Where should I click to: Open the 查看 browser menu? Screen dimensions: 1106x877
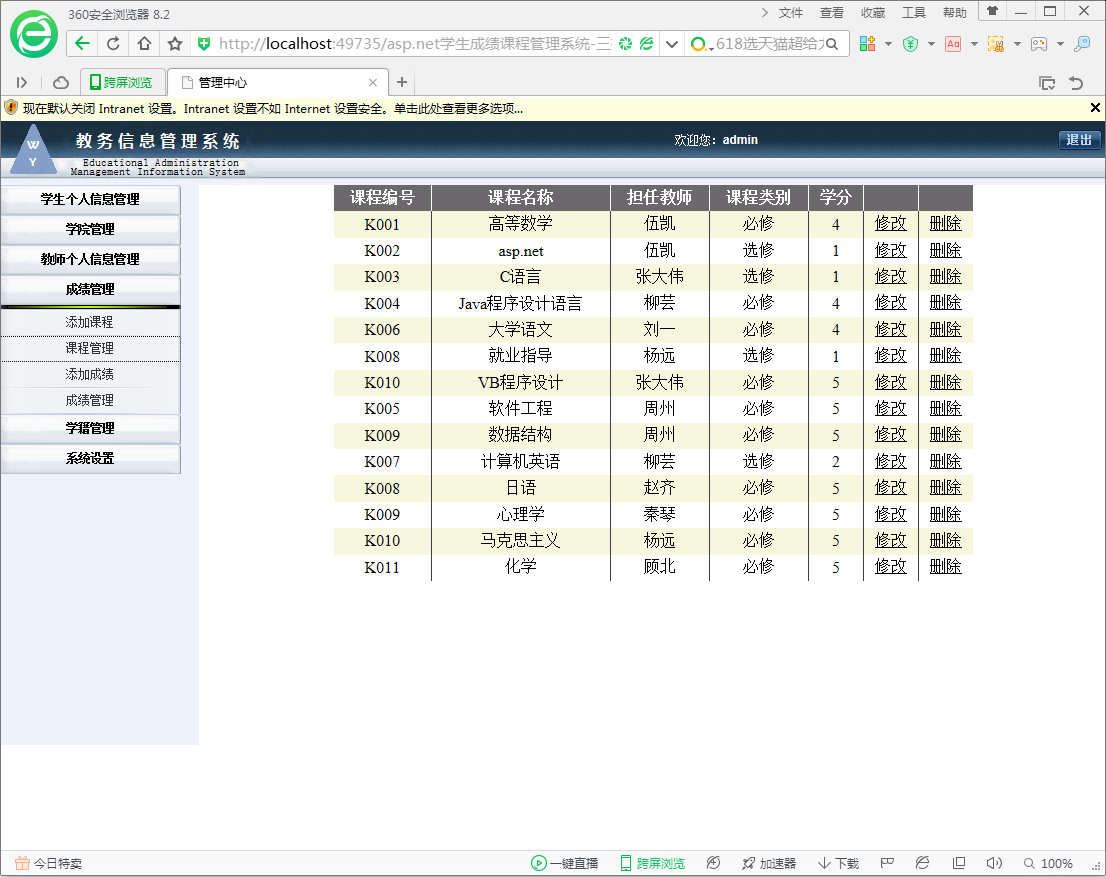click(832, 13)
